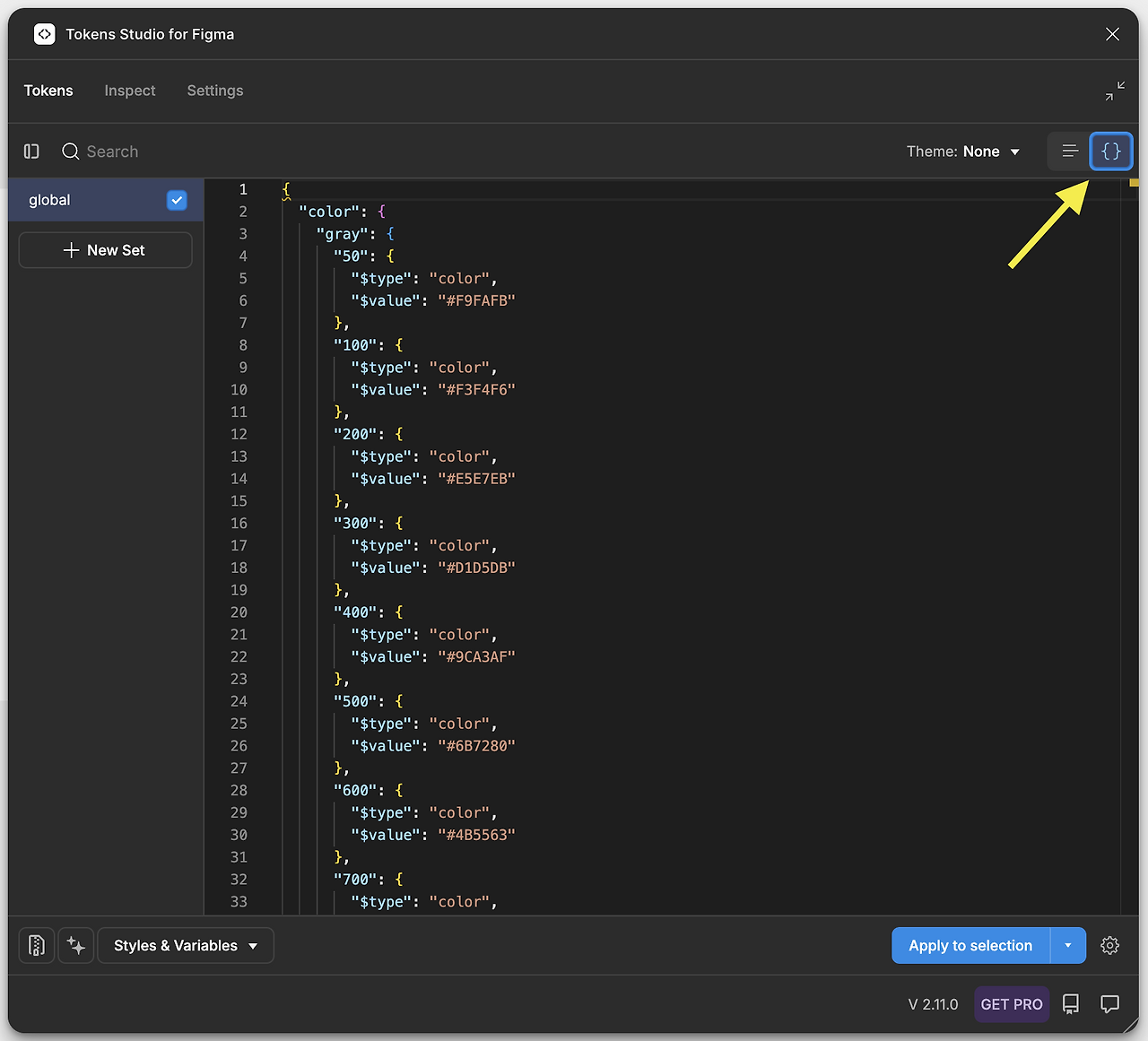Click the "100" key in the editor
This screenshot has width=1148, height=1041.
(355, 345)
